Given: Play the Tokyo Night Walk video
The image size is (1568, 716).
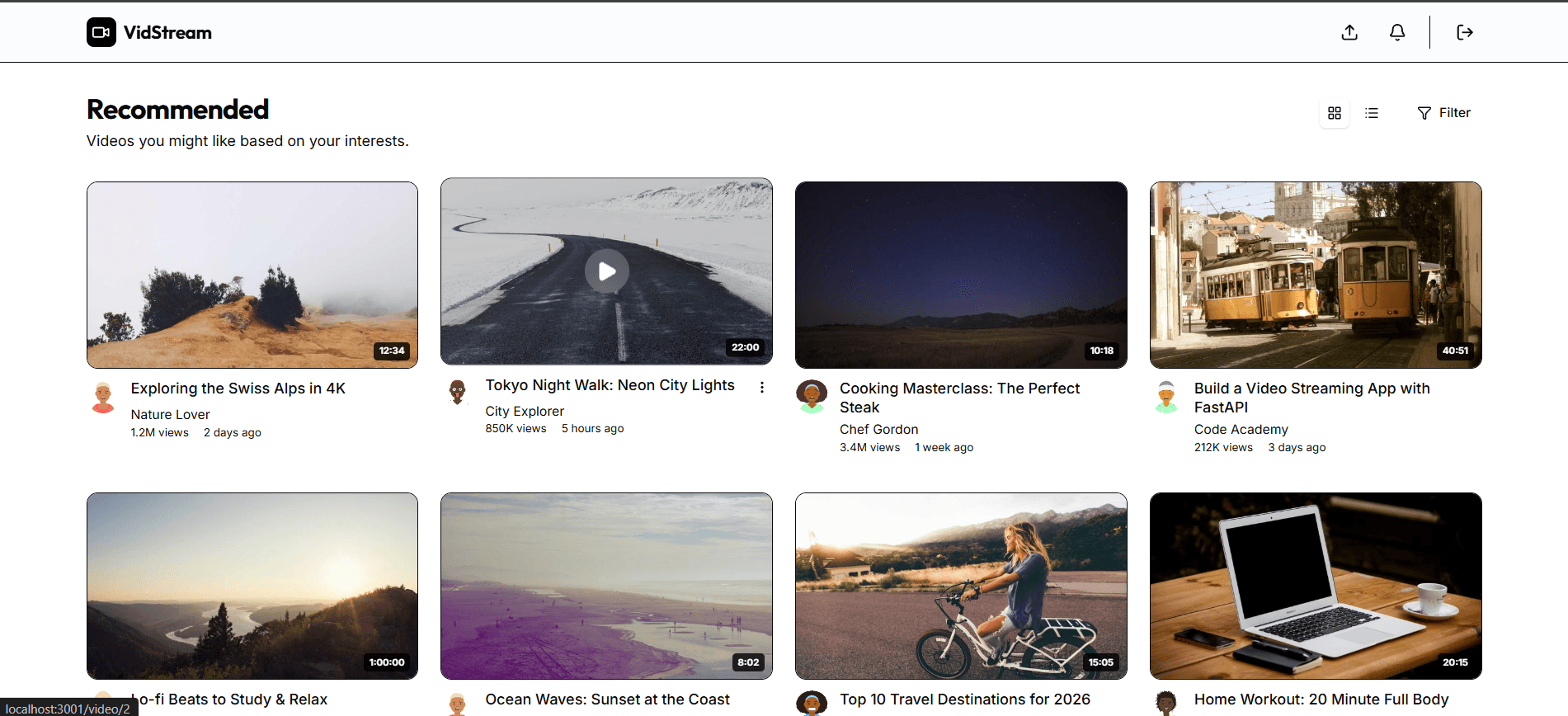Looking at the screenshot, I should (x=607, y=271).
